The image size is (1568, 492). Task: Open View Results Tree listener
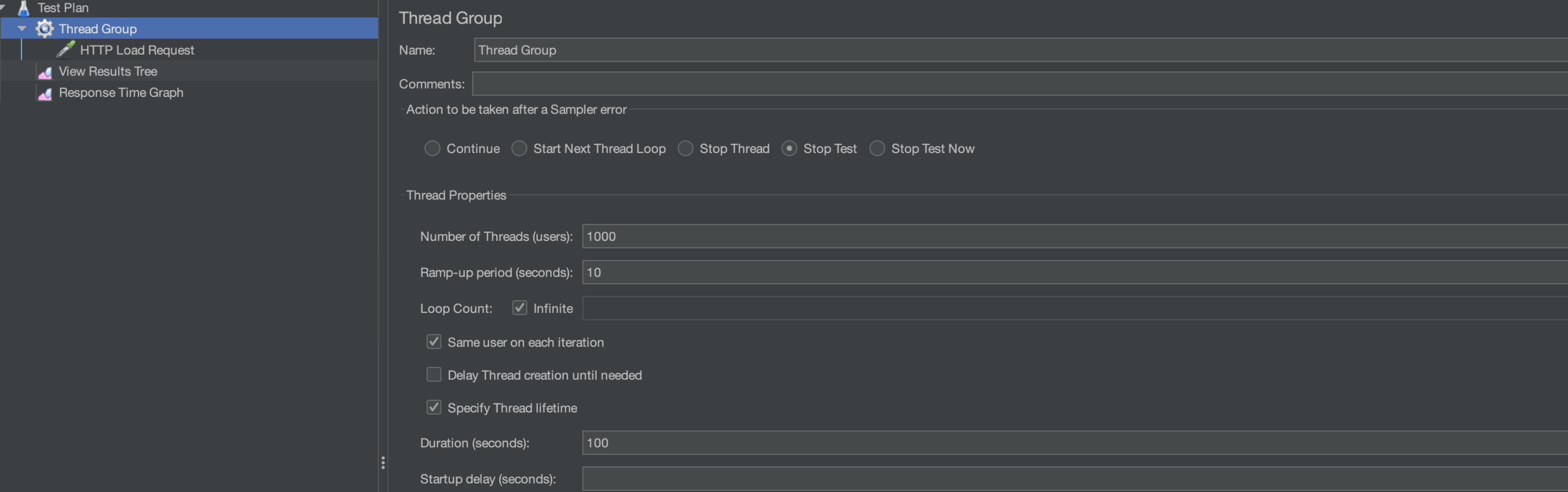click(108, 71)
